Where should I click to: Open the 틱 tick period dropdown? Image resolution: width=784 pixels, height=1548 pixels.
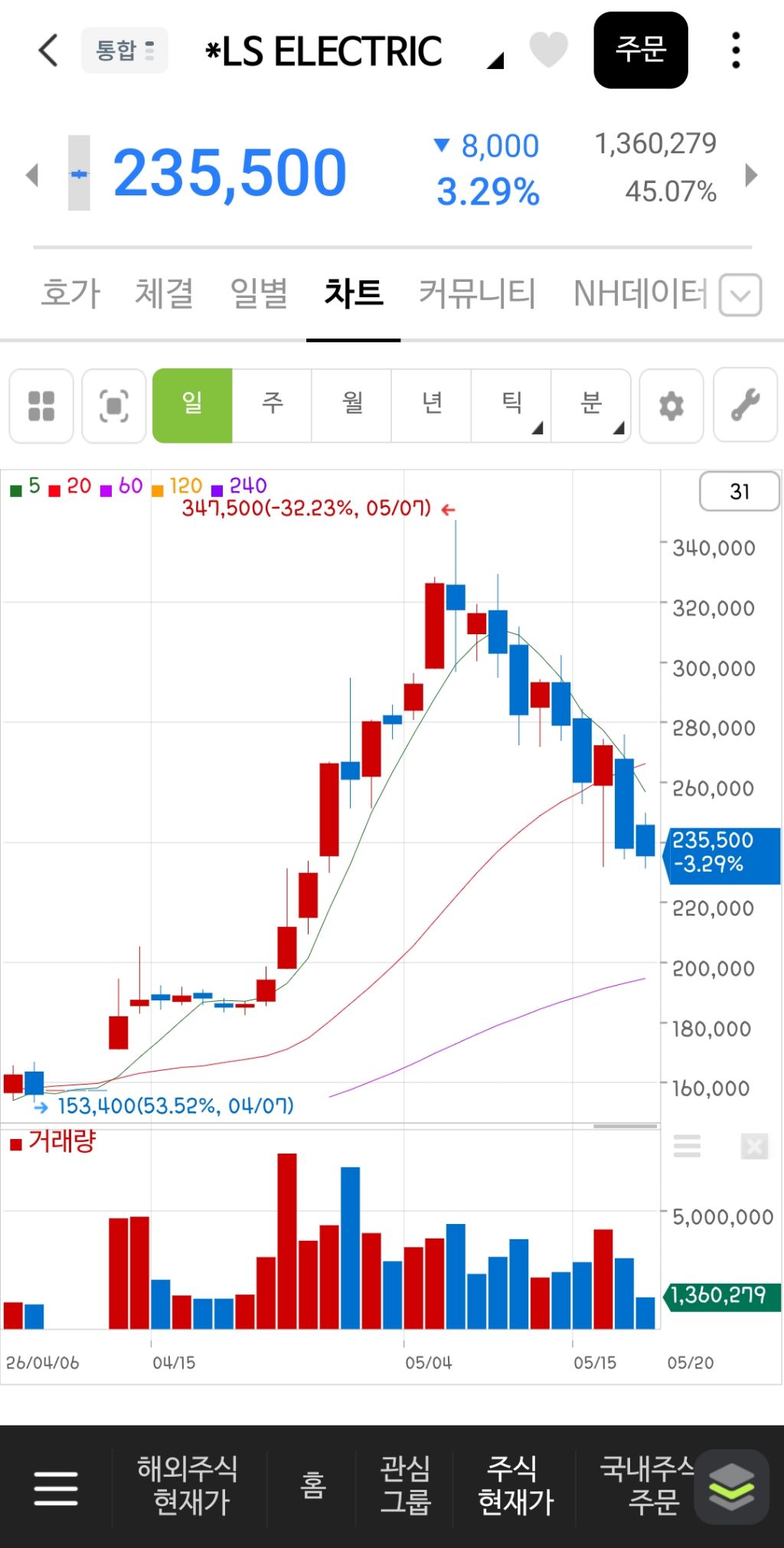[511, 405]
